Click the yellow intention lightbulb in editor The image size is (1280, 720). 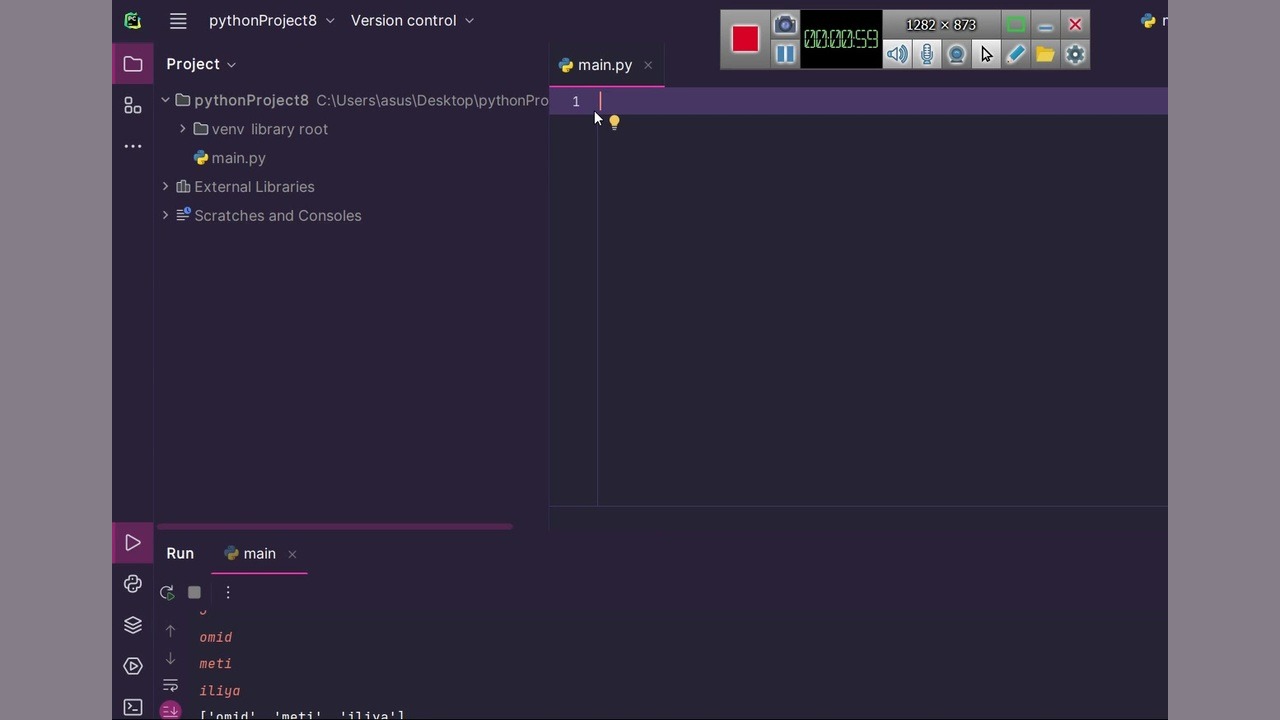click(x=614, y=122)
